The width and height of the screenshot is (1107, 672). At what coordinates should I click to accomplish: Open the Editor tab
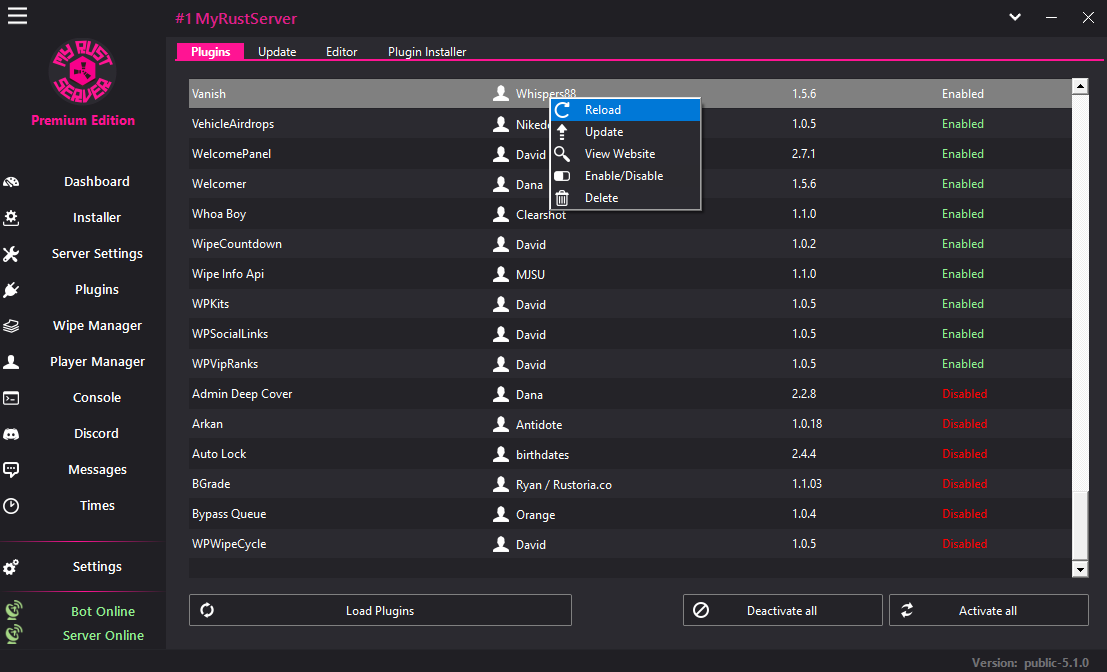click(342, 52)
